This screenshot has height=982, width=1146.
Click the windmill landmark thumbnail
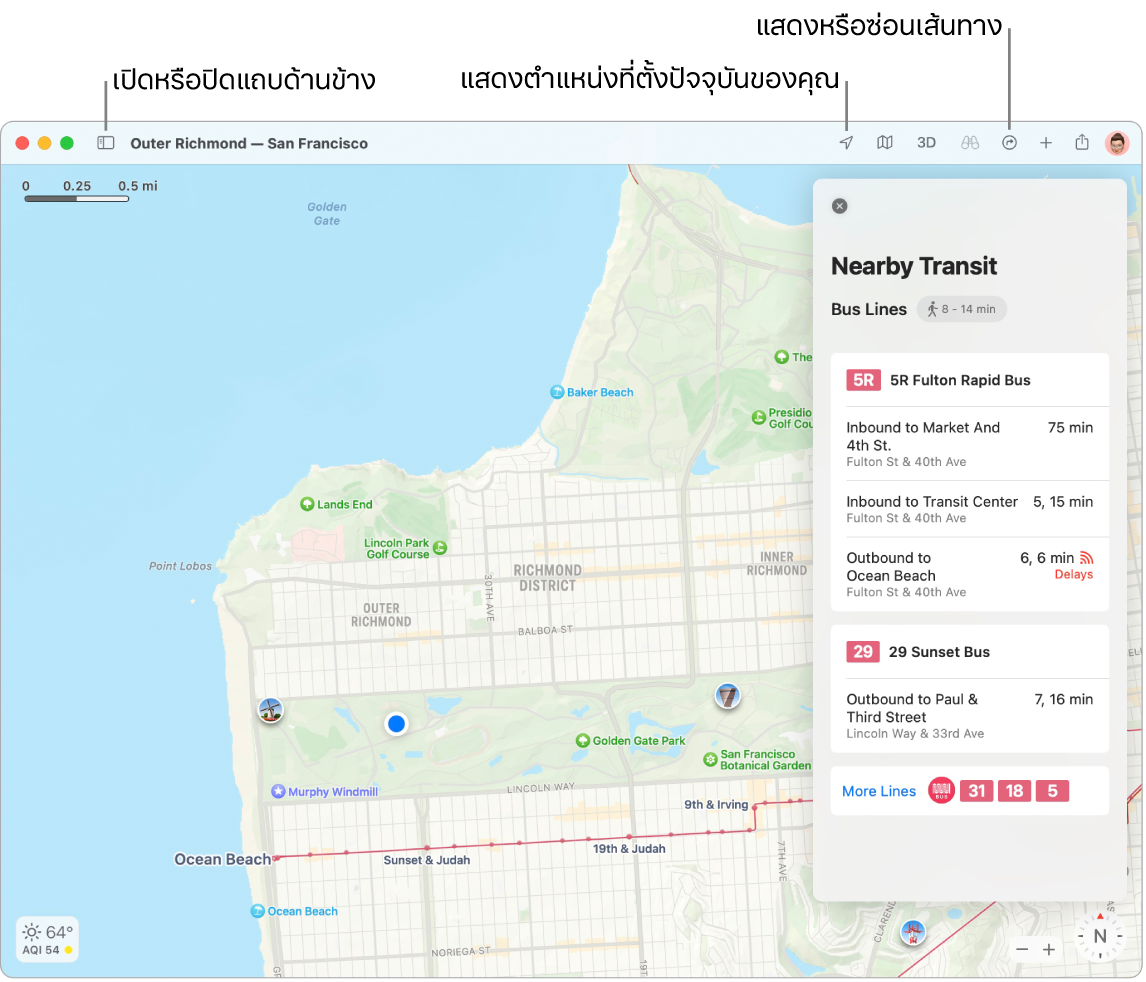point(270,710)
